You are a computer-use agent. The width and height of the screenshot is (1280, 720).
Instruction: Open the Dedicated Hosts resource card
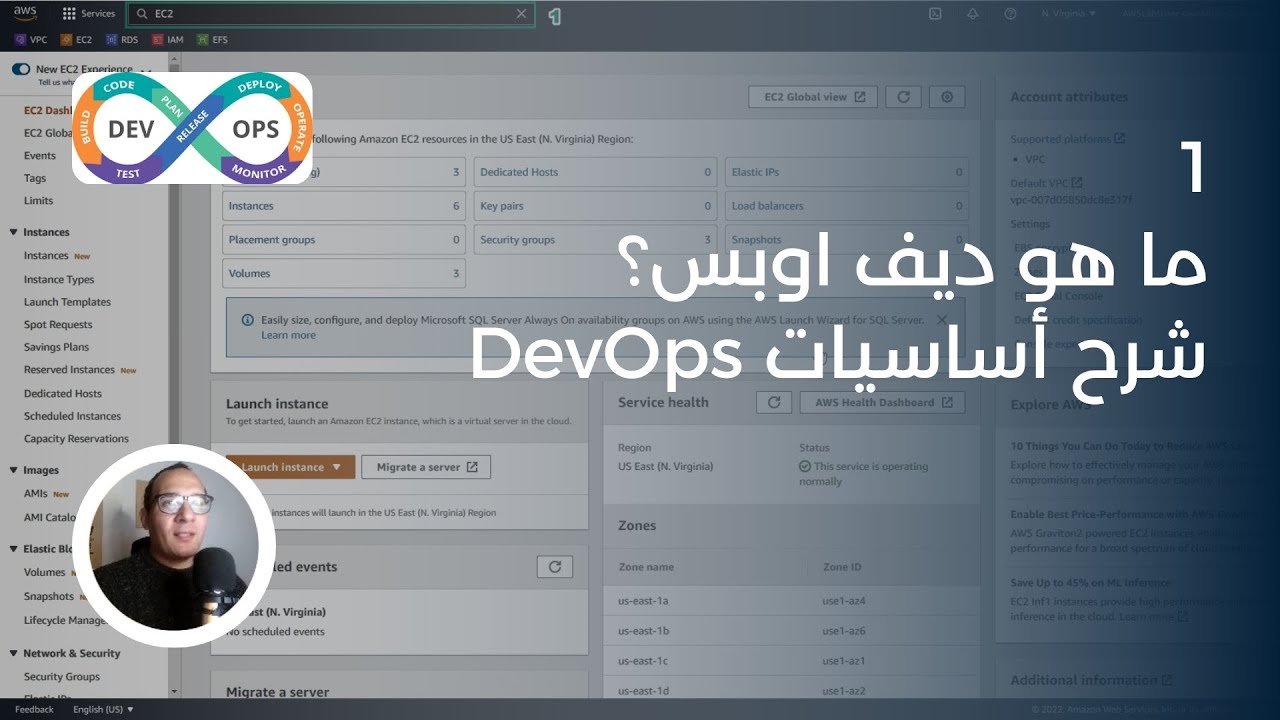click(595, 172)
